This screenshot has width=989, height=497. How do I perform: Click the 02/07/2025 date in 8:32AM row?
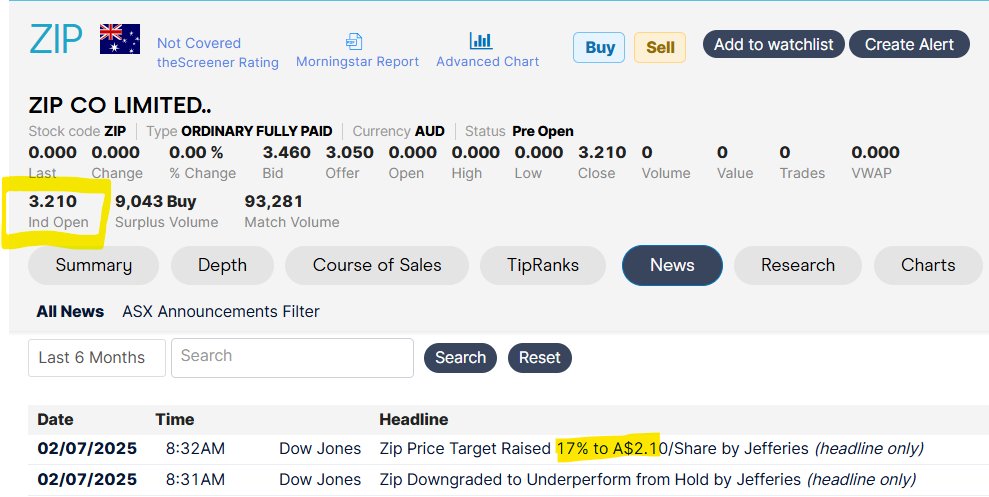87,448
